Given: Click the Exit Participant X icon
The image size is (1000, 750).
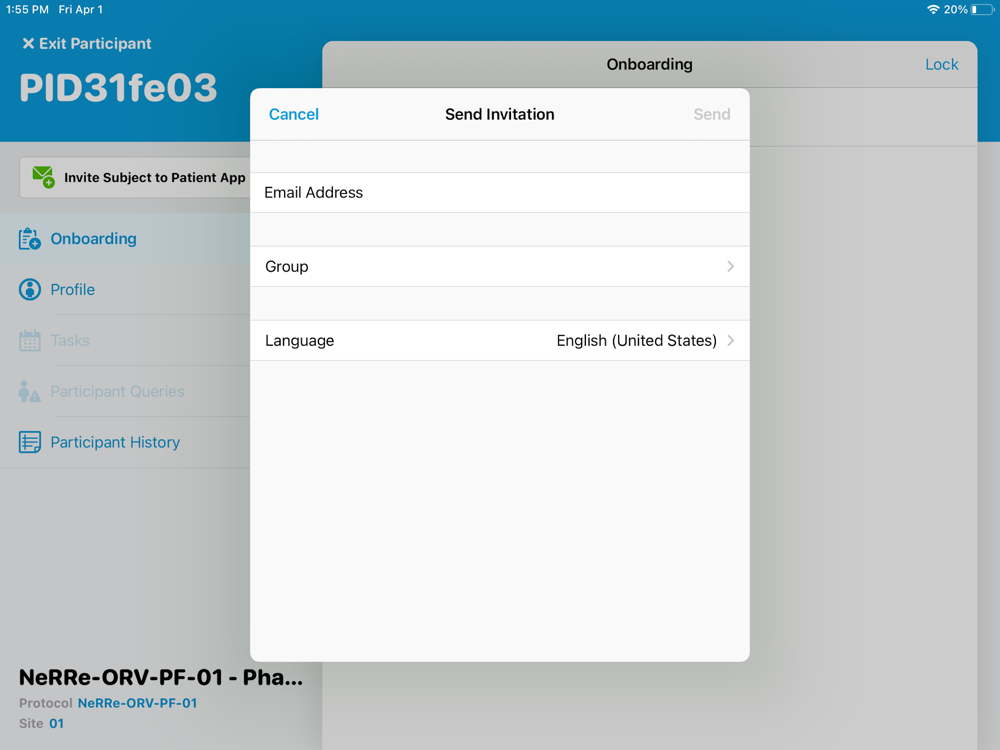Looking at the screenshot, I should coord(28,43).
